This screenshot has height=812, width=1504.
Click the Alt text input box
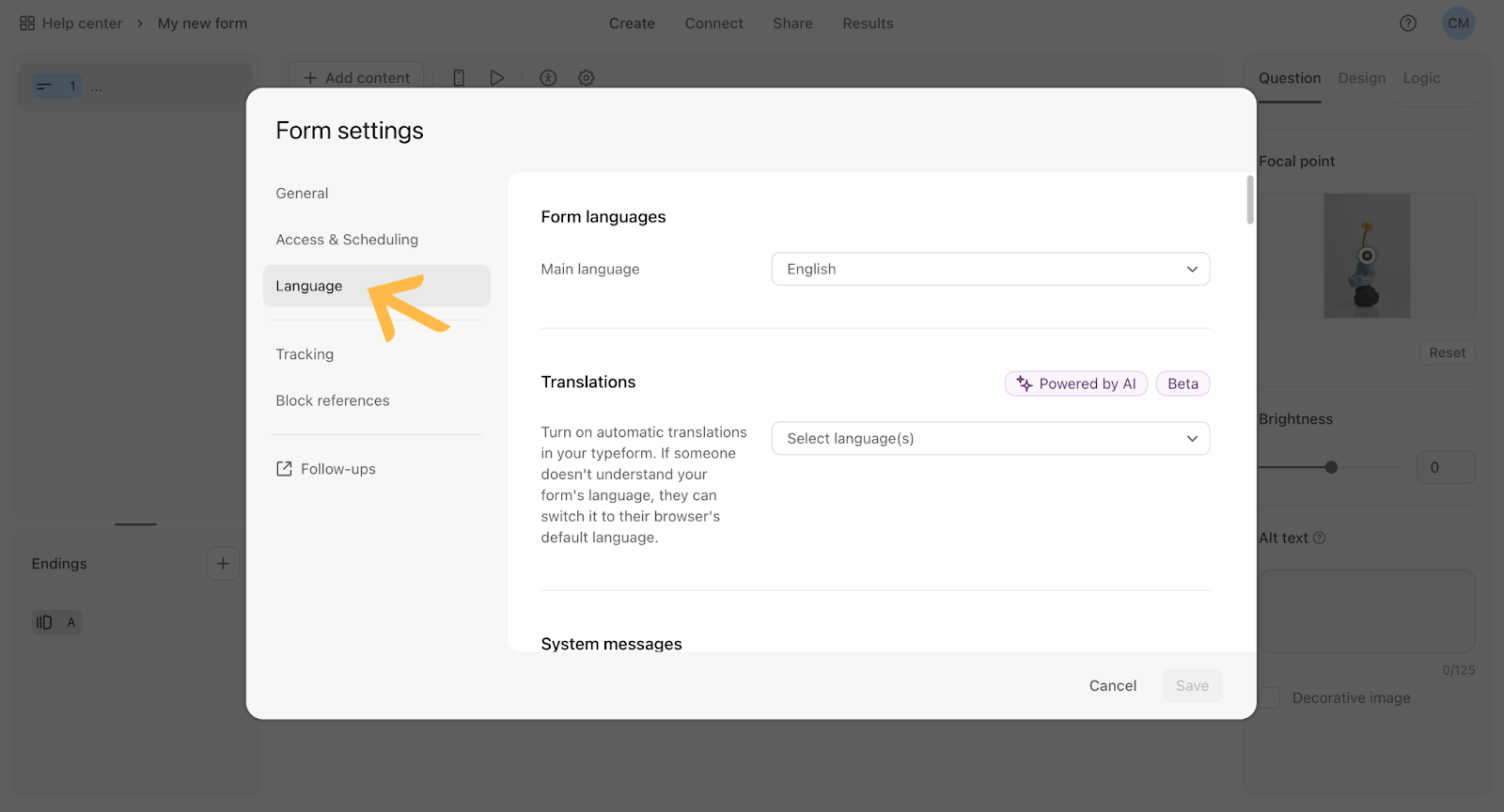(x=1368, y=611)
